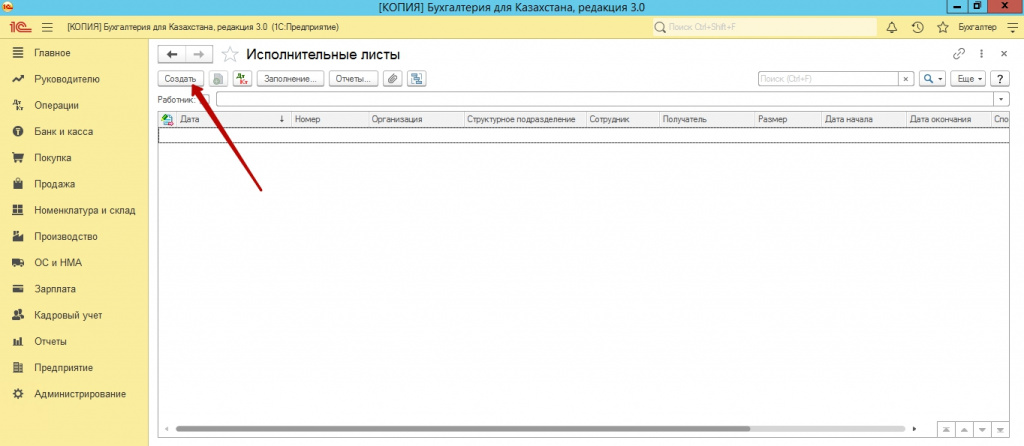Open the Зарплата section in sidebar
The image size is (1024, 446).
pyautogui.click(x=55, y=289)
